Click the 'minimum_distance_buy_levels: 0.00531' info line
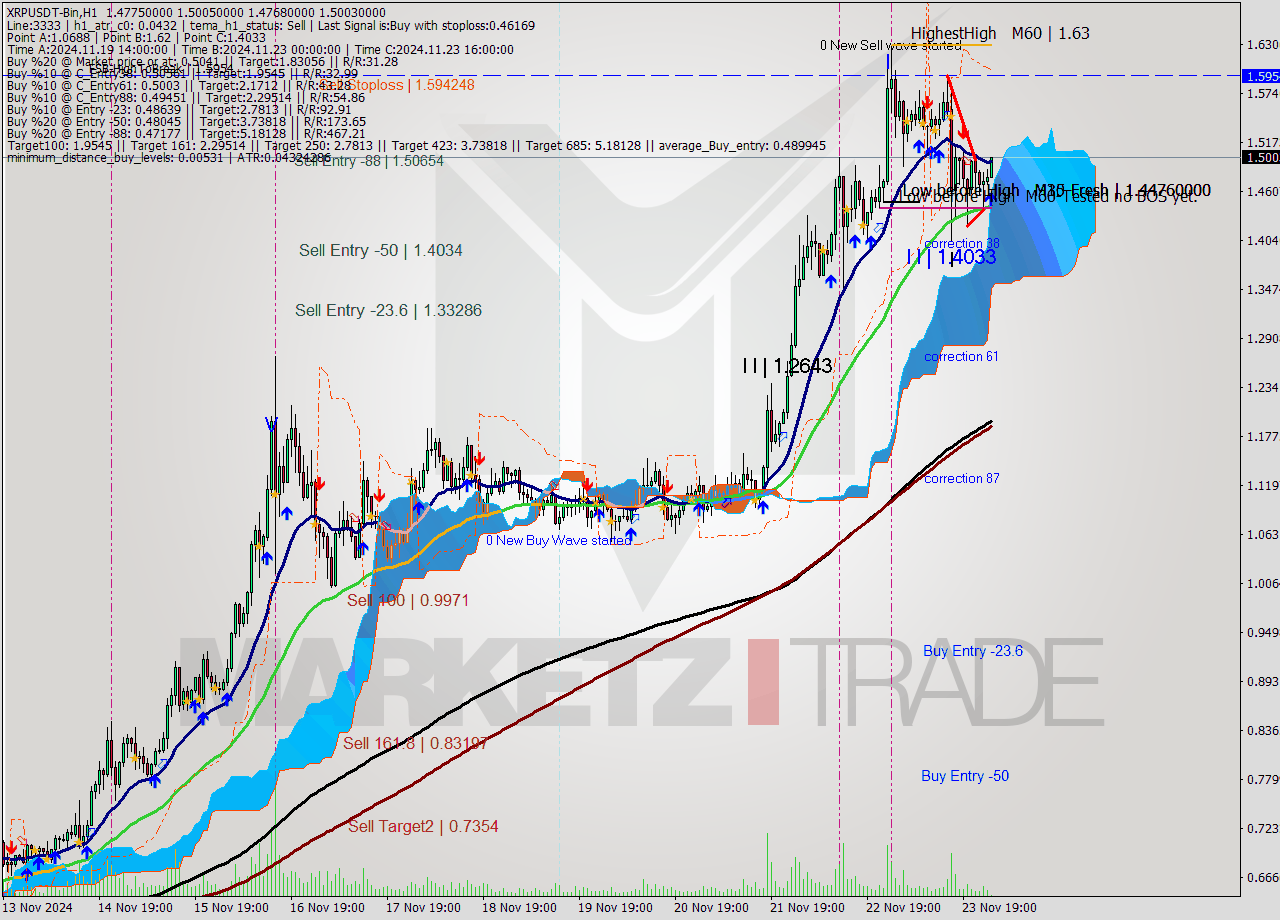Viewport: 1280px width, 920px height. [167, 157]
